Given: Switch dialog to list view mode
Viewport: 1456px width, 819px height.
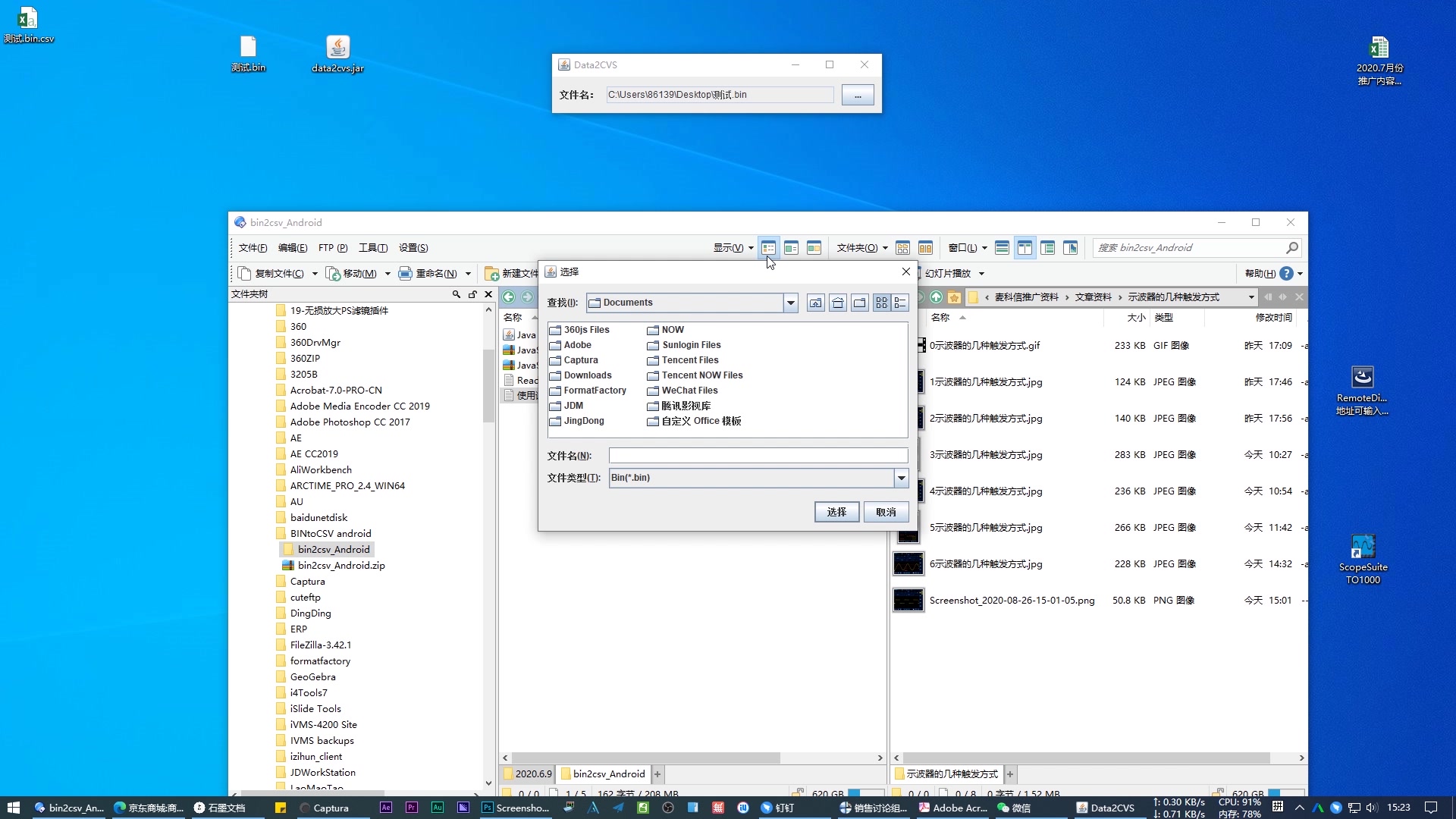Looking at the screenshot, I should point(881,303).
